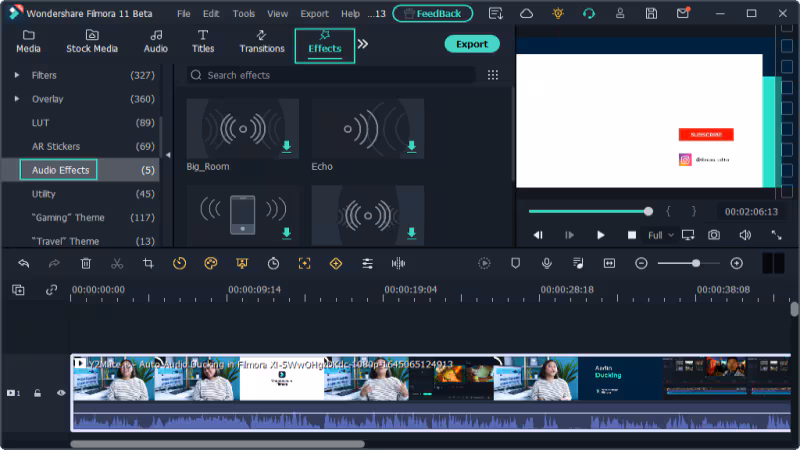Click the green Export button
The height and width of the screenshot is (450, 800).
click(472, 44)
